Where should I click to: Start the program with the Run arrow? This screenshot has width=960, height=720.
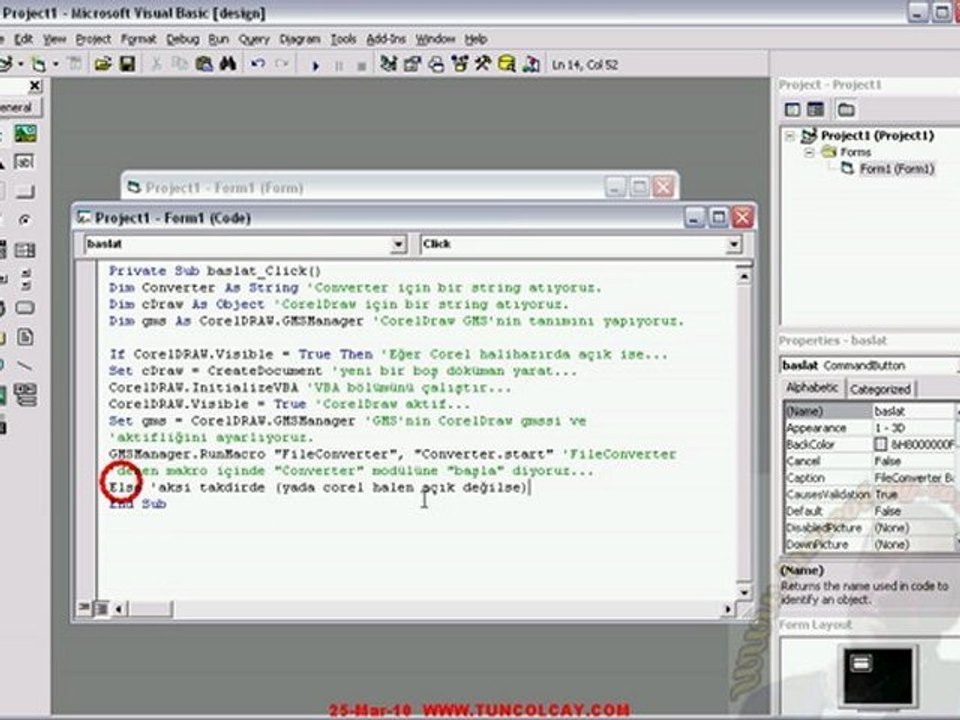(315, 65)
